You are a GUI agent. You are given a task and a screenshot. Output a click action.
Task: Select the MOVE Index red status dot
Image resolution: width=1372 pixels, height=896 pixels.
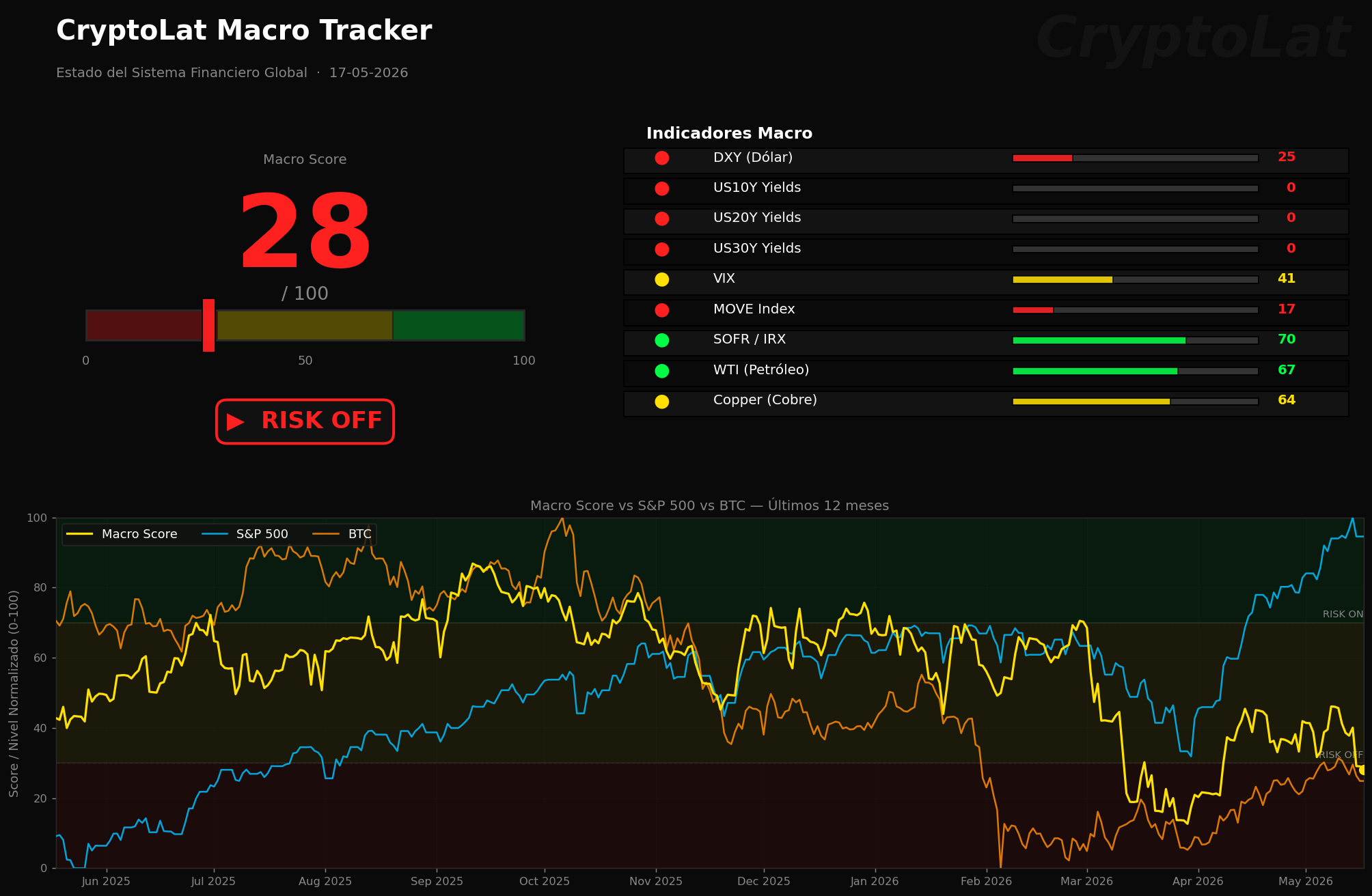click(x=661, y=310)
